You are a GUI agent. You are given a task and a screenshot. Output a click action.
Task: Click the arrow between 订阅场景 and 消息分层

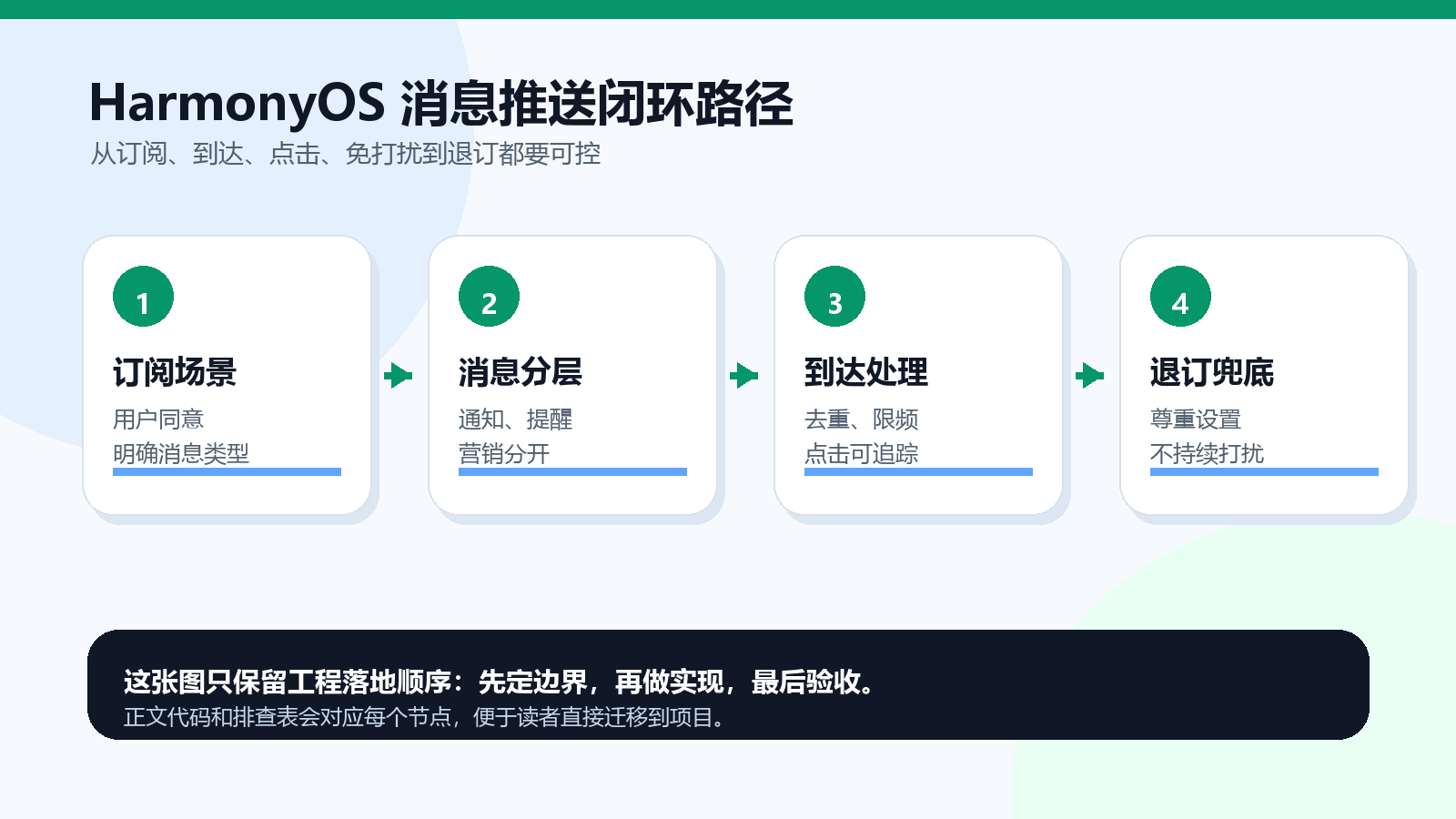[x=399, y=375]
